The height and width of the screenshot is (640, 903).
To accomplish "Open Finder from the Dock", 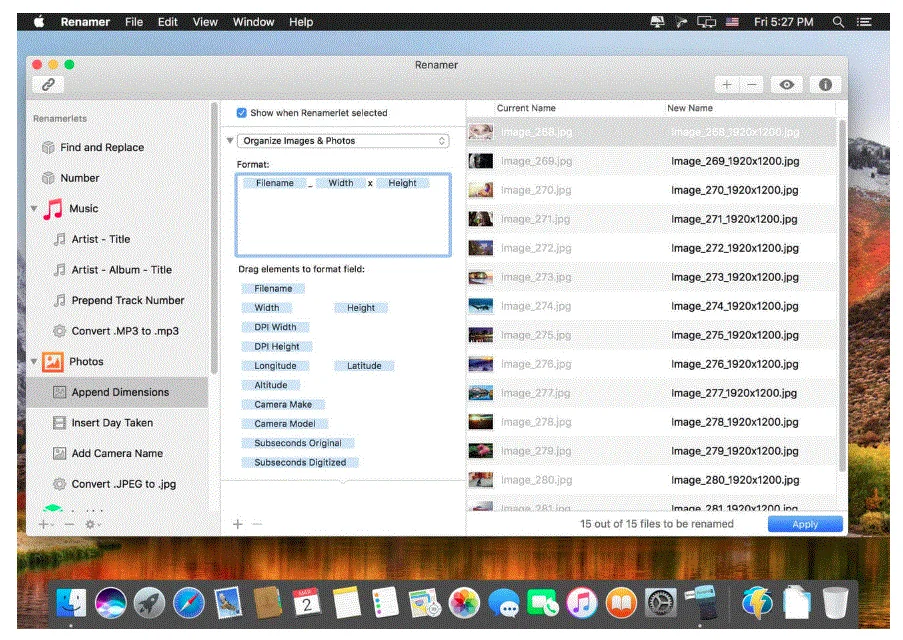I will click(x=71, y=603).
